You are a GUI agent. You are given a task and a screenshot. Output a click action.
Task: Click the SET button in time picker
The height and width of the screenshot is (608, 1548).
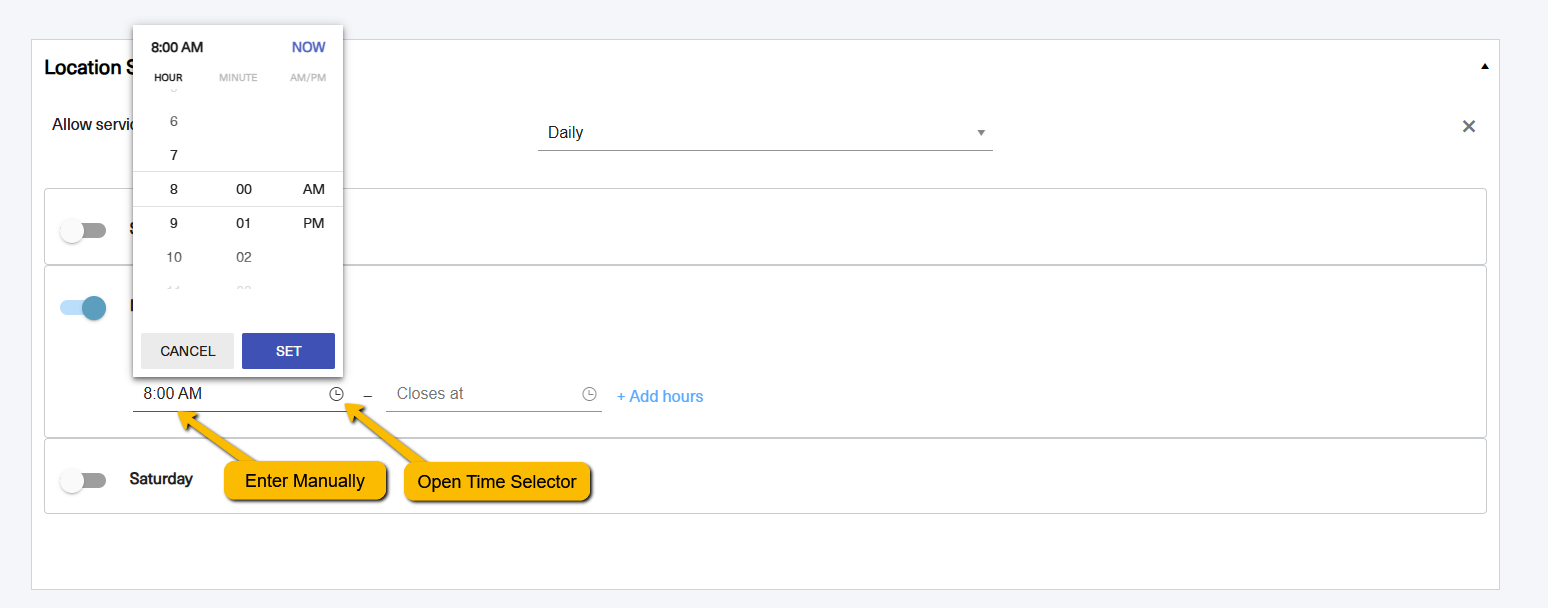[288, 351]
